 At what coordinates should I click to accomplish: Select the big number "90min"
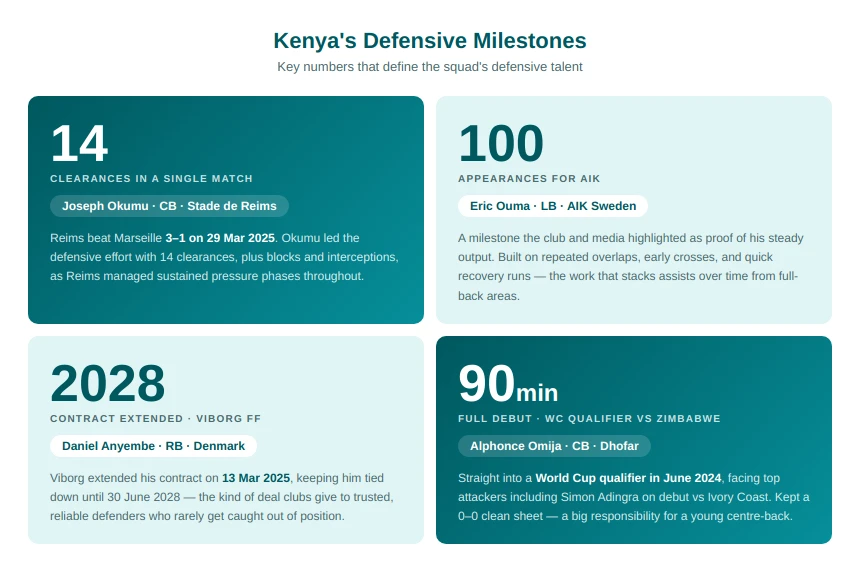[x=508, y=384]
